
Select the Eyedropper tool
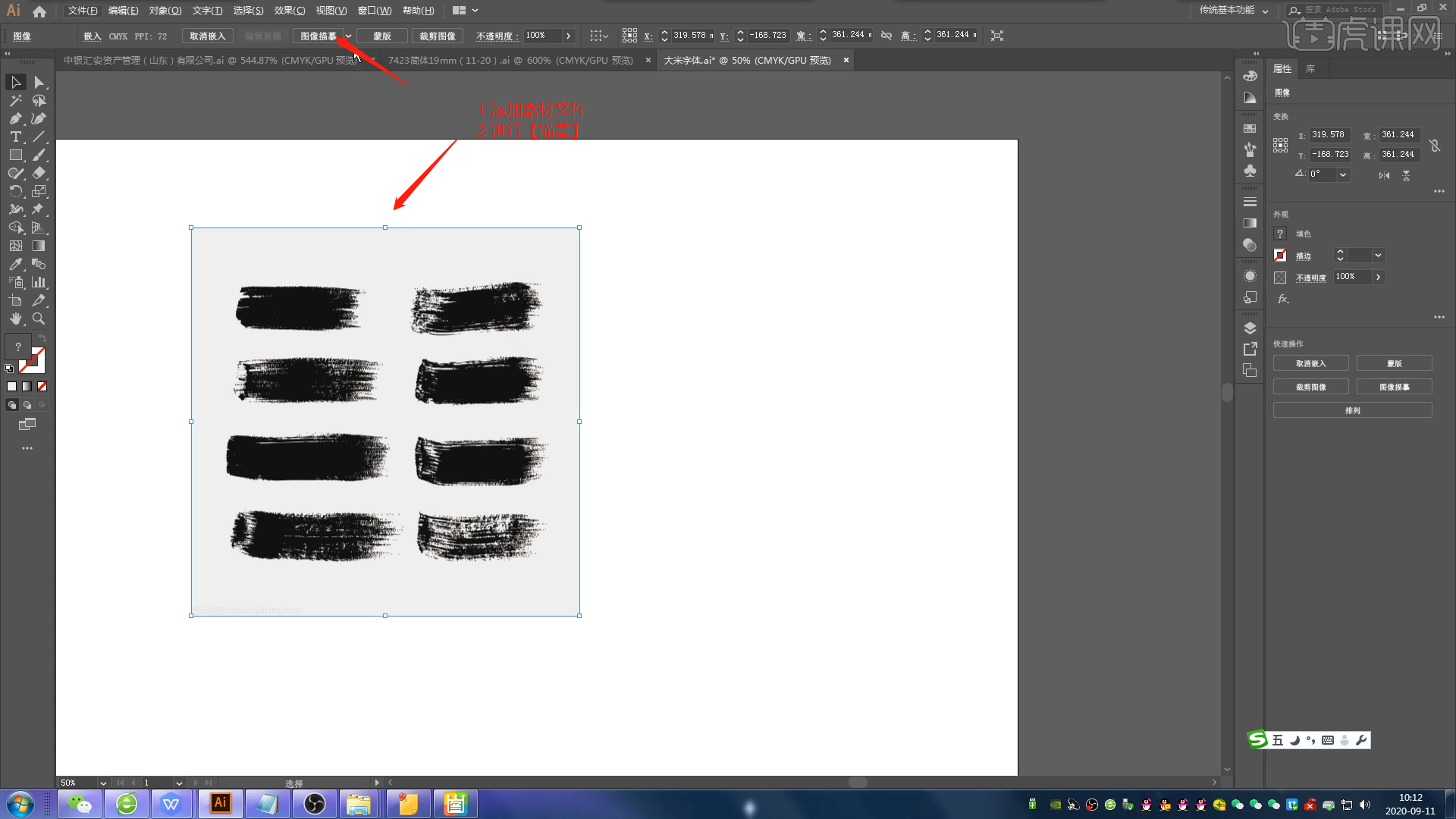coord(15,264)
